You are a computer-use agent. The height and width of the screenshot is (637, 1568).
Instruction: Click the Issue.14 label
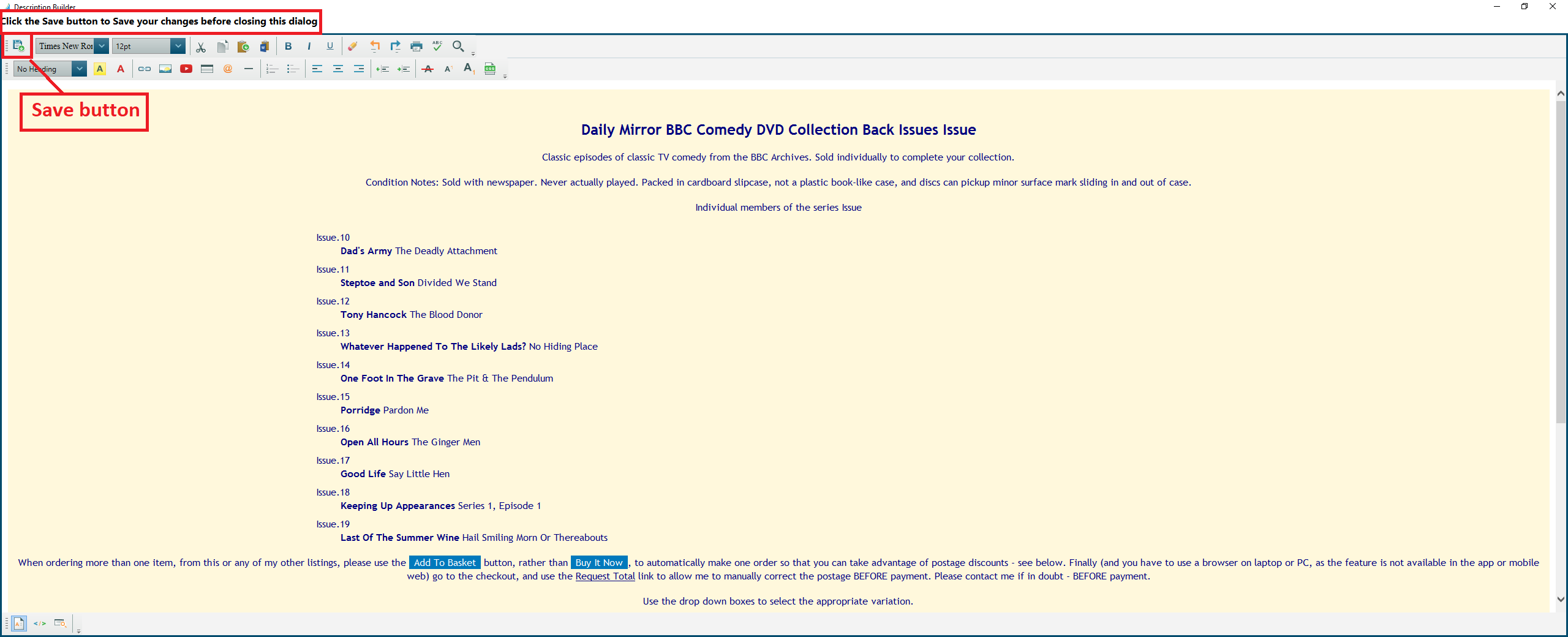coord(333,365)
